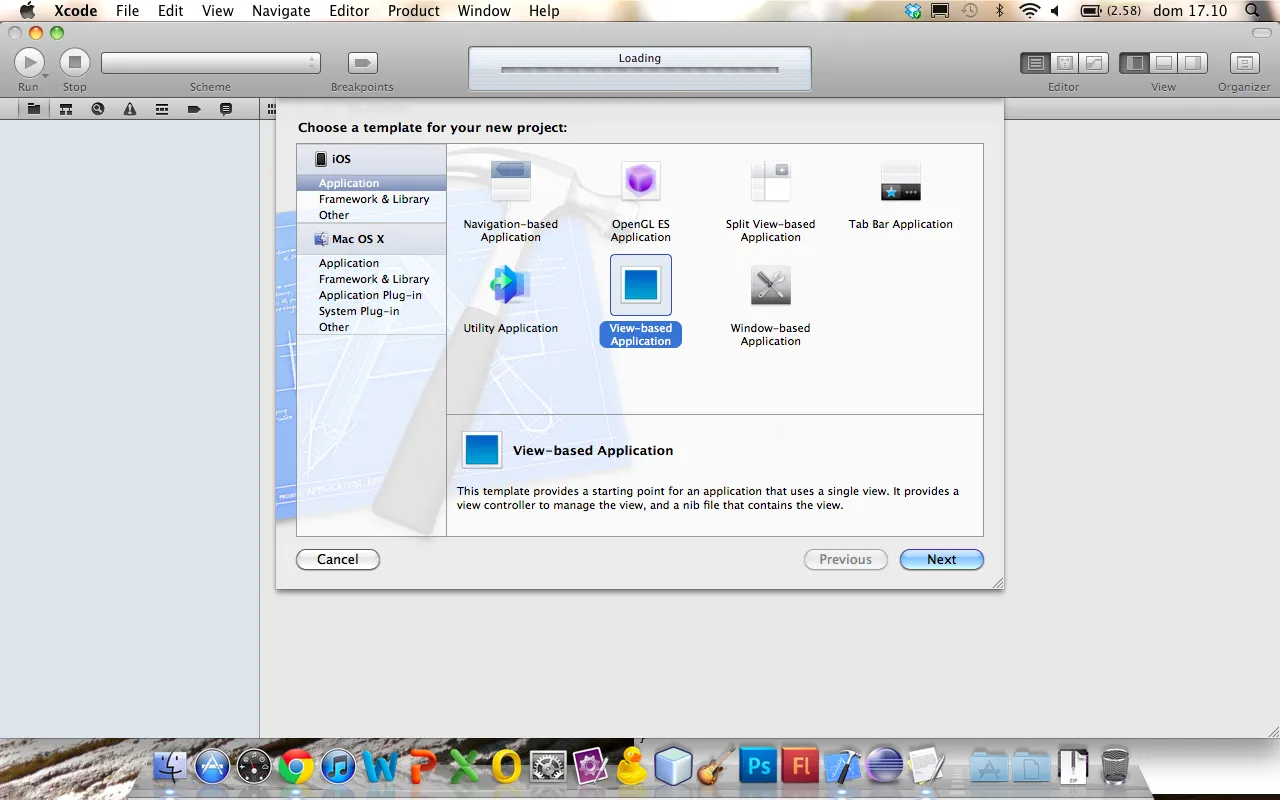Open the Scheme selection popup

click(210, 62)
